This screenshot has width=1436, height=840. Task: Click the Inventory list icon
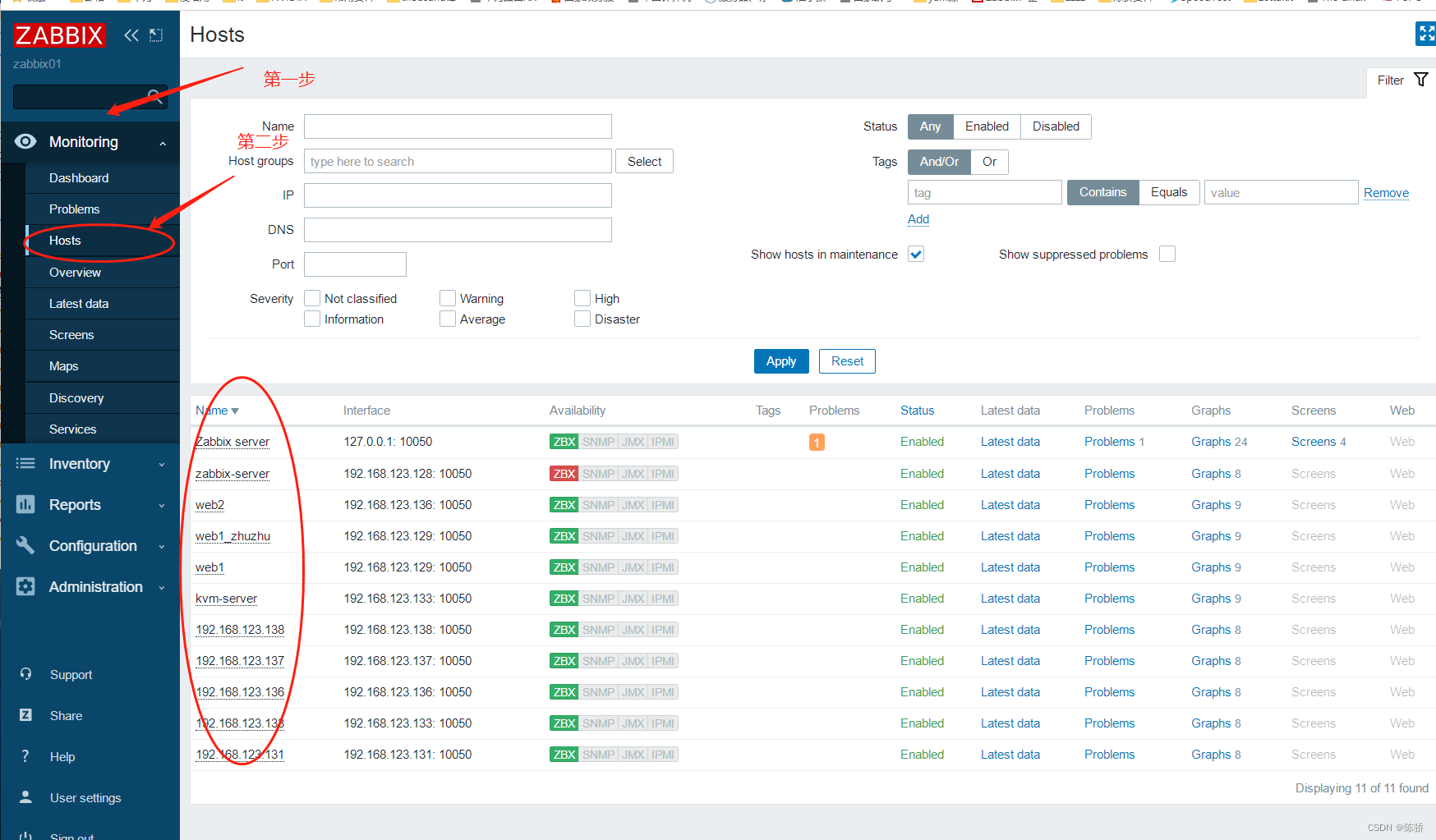pyautogui.click(x=25, y=464)
